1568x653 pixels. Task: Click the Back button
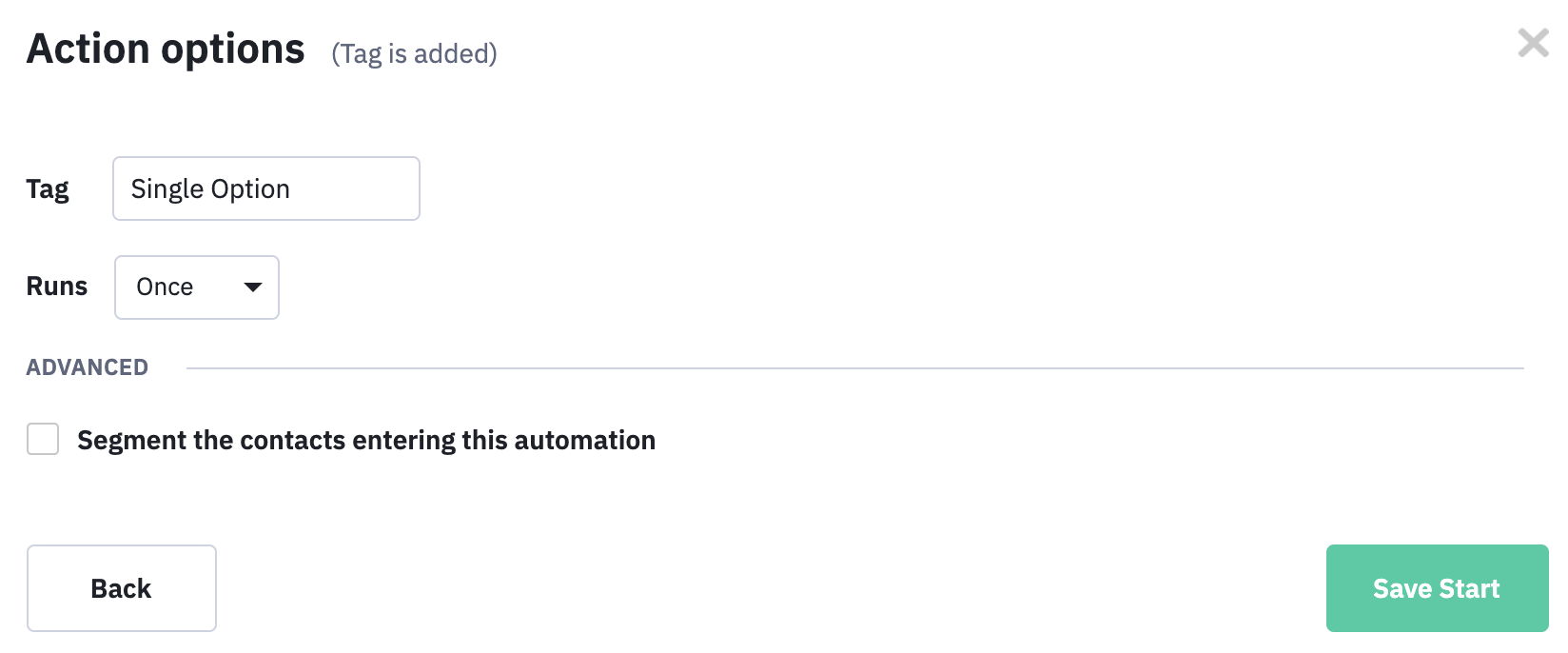pyautogui.click(x=122, y=588)
